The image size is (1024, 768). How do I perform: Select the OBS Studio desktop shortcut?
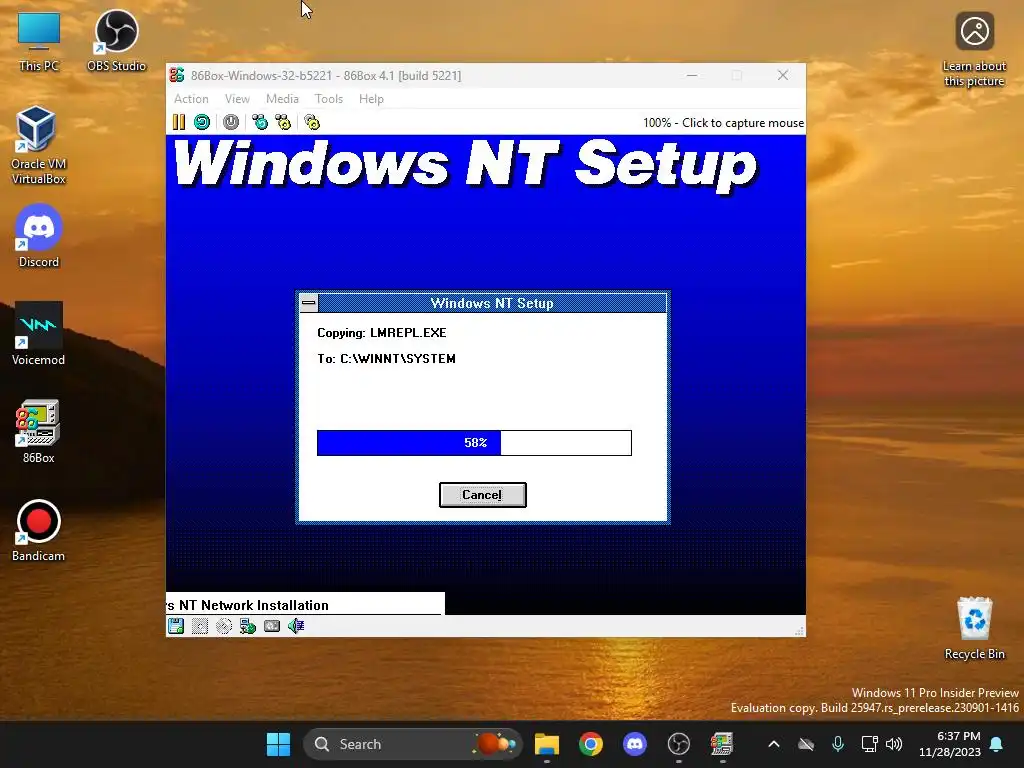coord(116,41)
